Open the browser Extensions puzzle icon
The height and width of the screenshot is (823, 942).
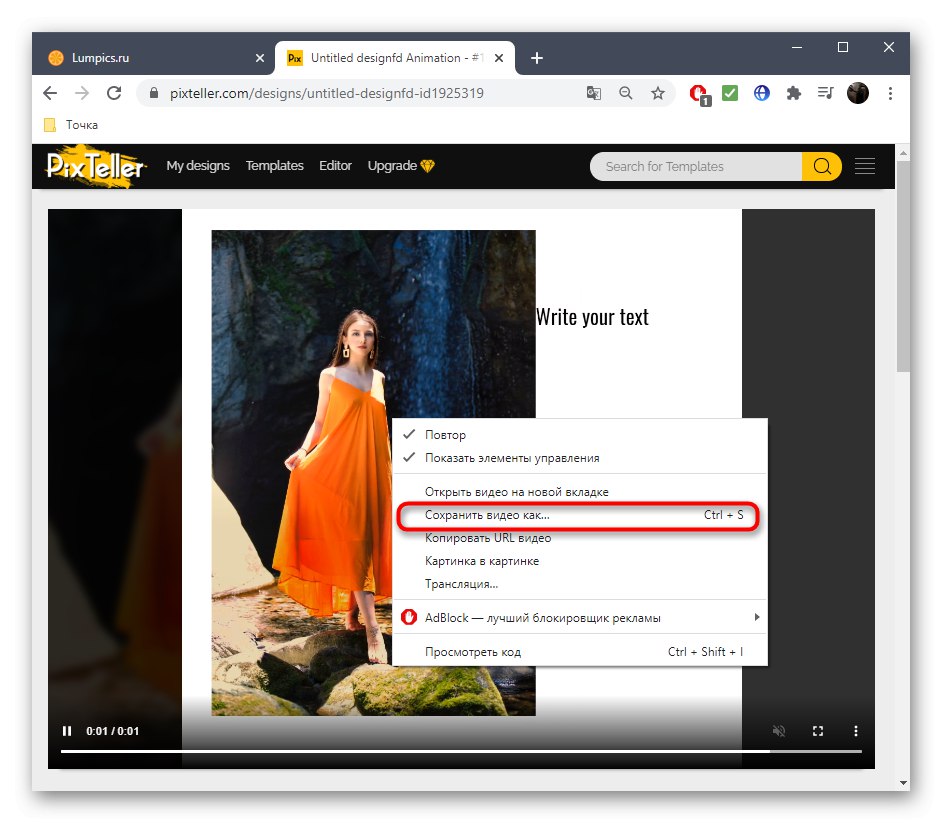coord(793,92)
